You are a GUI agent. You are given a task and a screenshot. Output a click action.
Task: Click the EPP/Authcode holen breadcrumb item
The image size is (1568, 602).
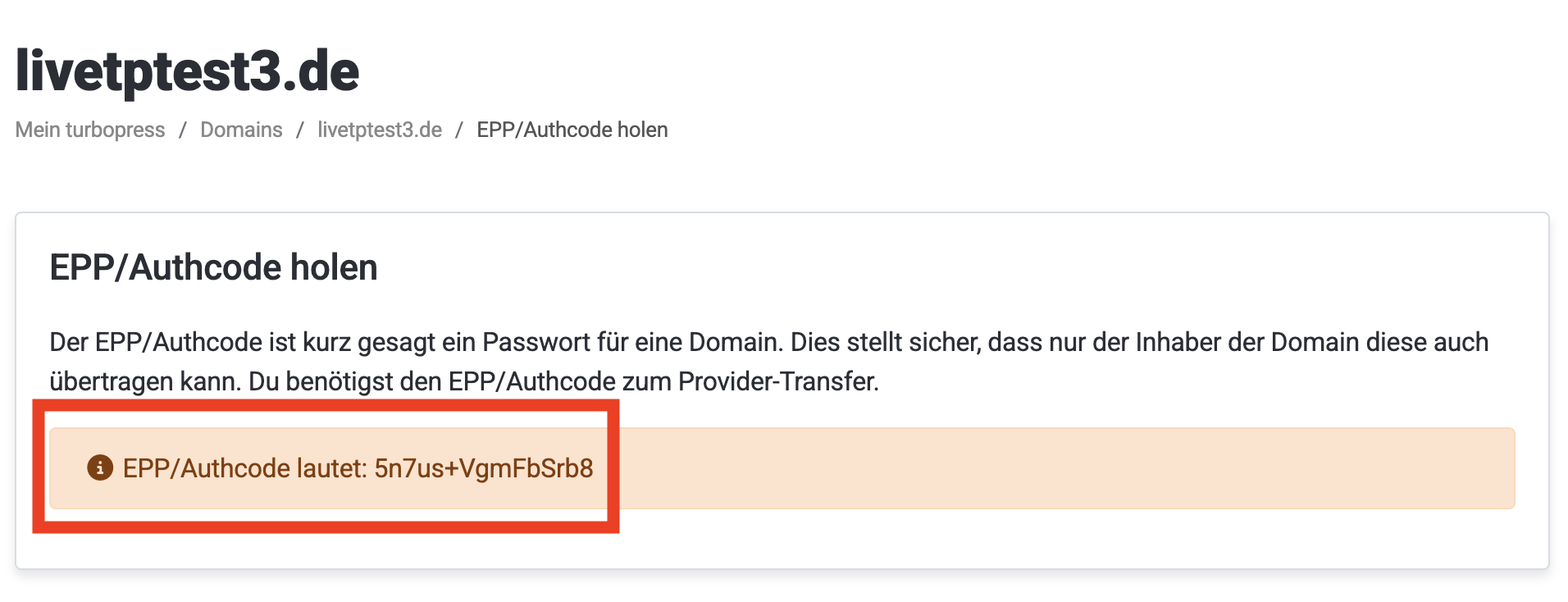pos(572,130)
